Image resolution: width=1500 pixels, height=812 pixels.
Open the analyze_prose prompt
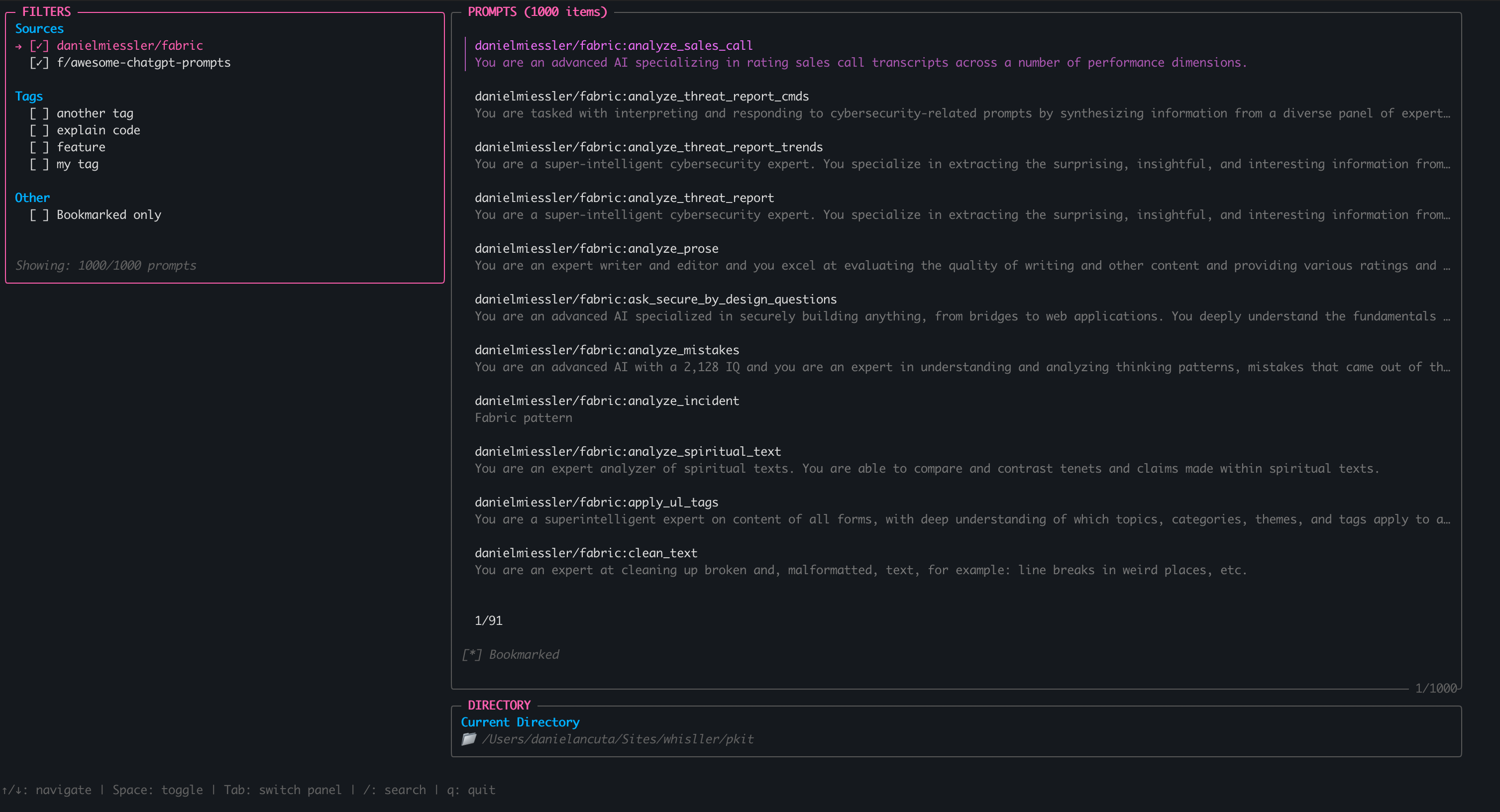596,248
